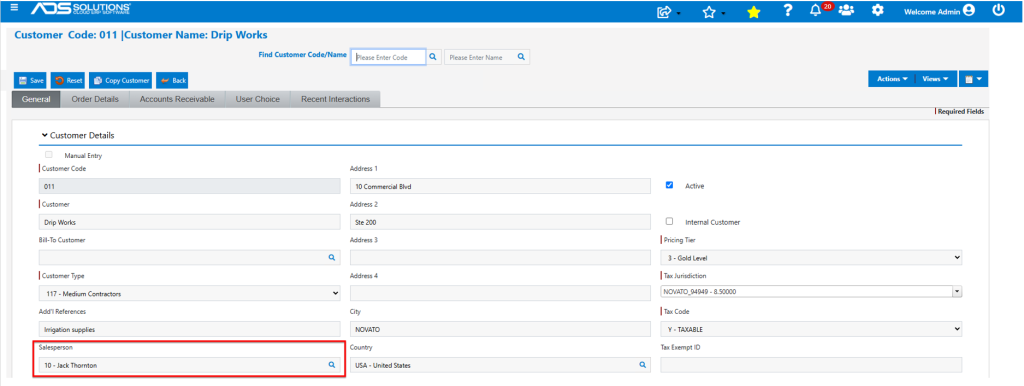Click the Back button
The width and height of the screenshot is (1024, 386).
coord(172,80)
